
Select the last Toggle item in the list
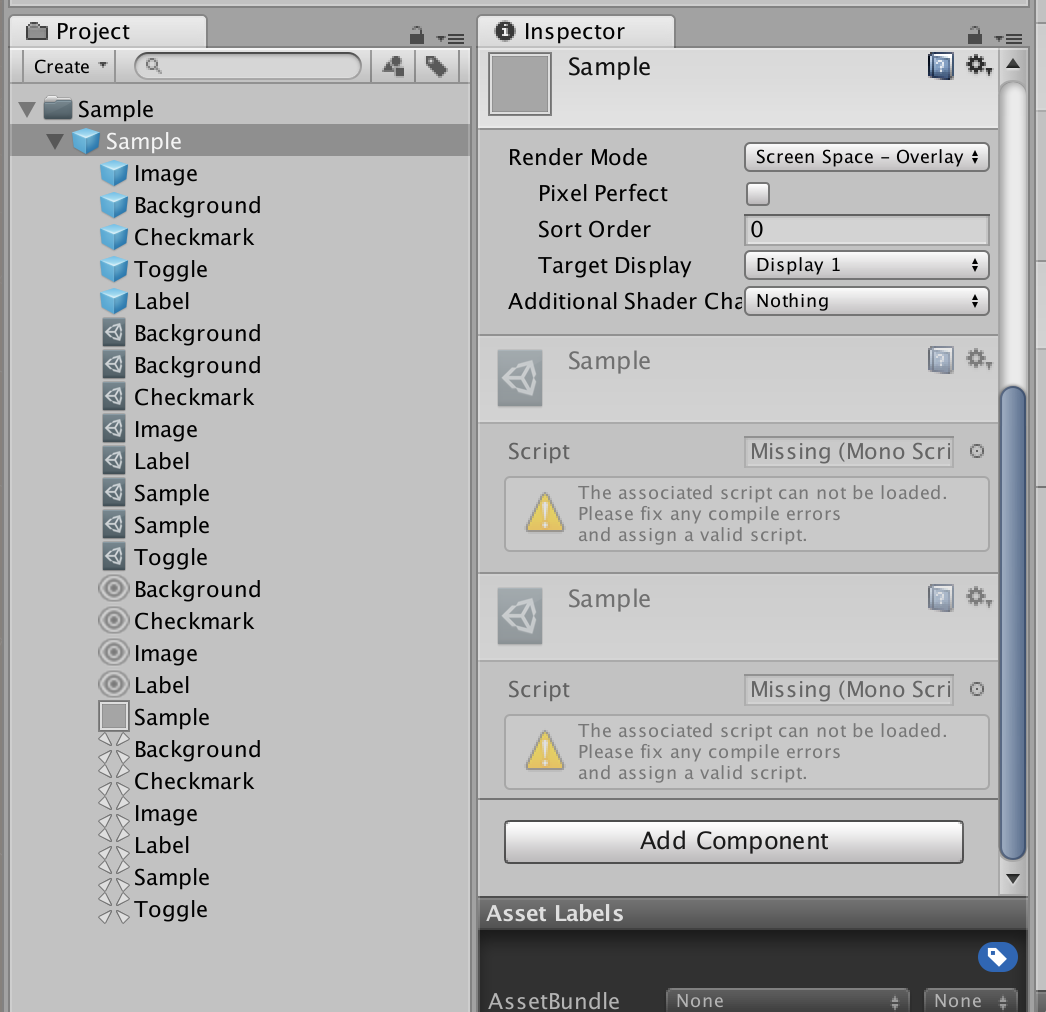[x=153, y=909]
